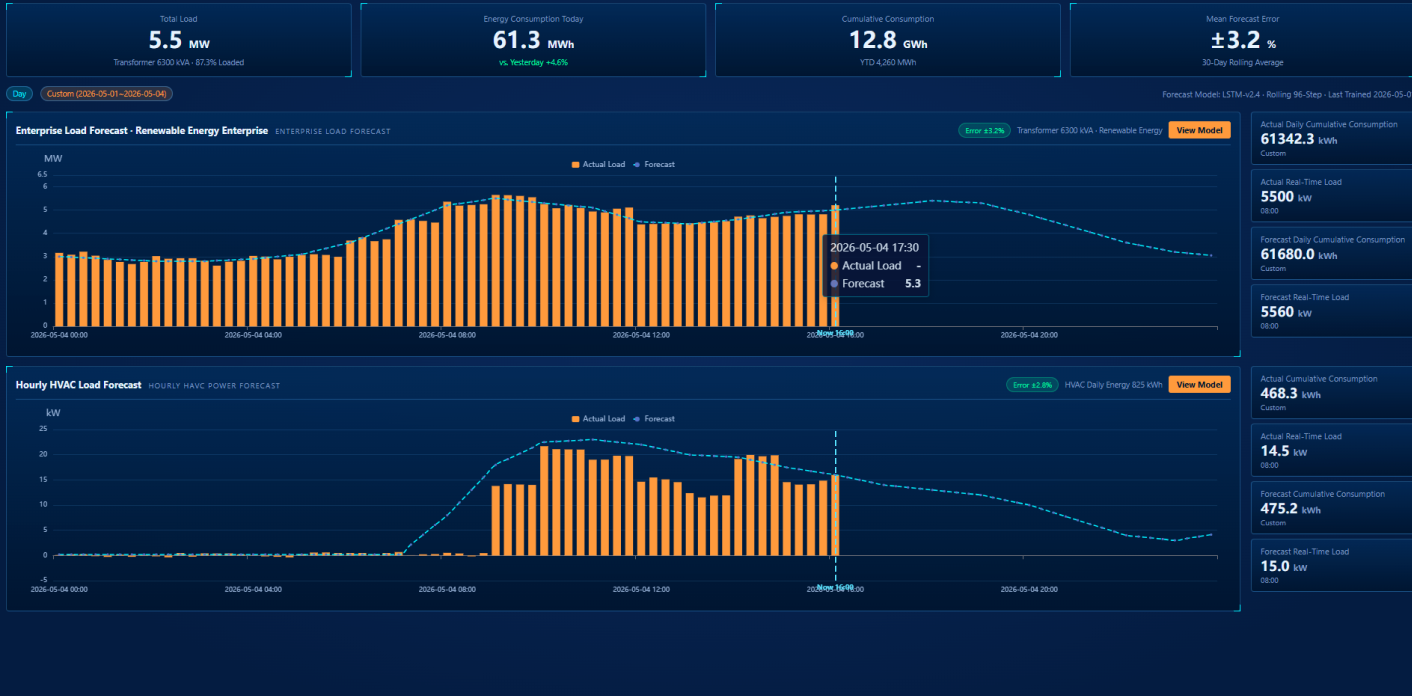Click the Error ±3.2% badge

coord(984,130)
